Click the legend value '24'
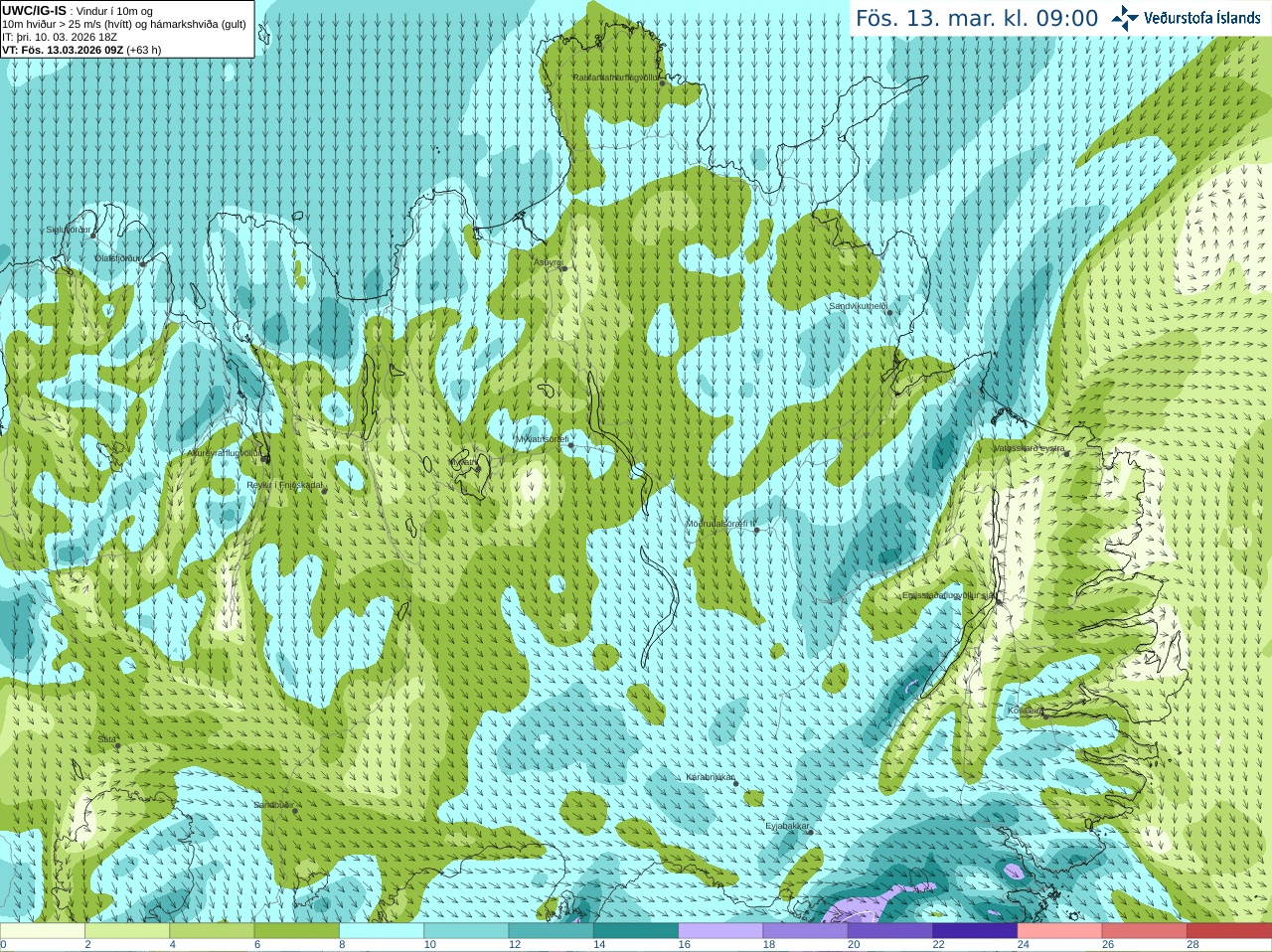This screenshot has height=952, width=1272. 1023,945
